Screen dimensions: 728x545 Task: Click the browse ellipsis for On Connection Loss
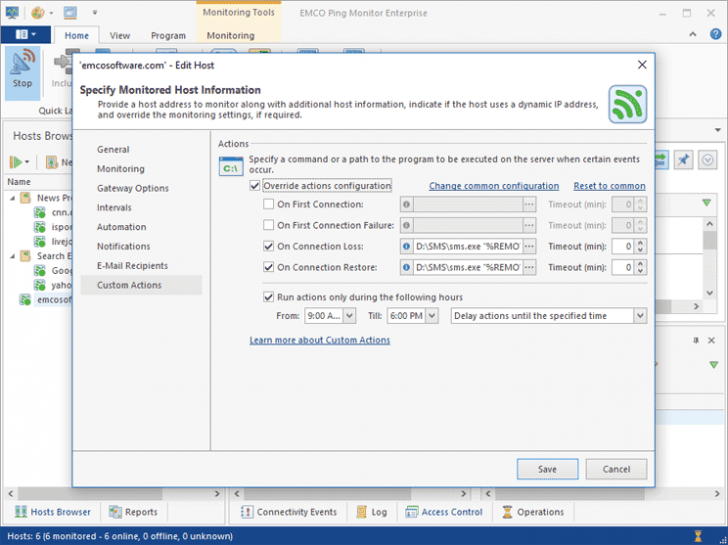529,246
